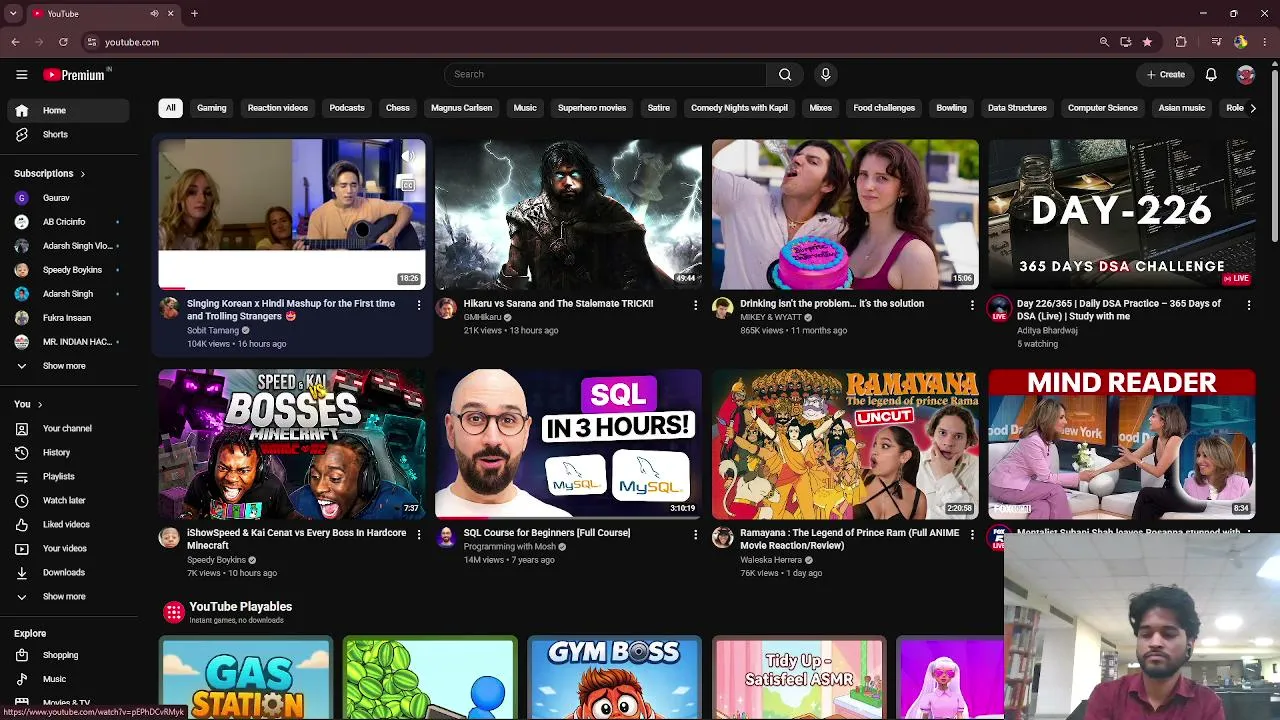Image resolution: width=1280 pixels, height=720 pixels.
Task: Open the Gas Station playable game
Action: pos(246,679)
